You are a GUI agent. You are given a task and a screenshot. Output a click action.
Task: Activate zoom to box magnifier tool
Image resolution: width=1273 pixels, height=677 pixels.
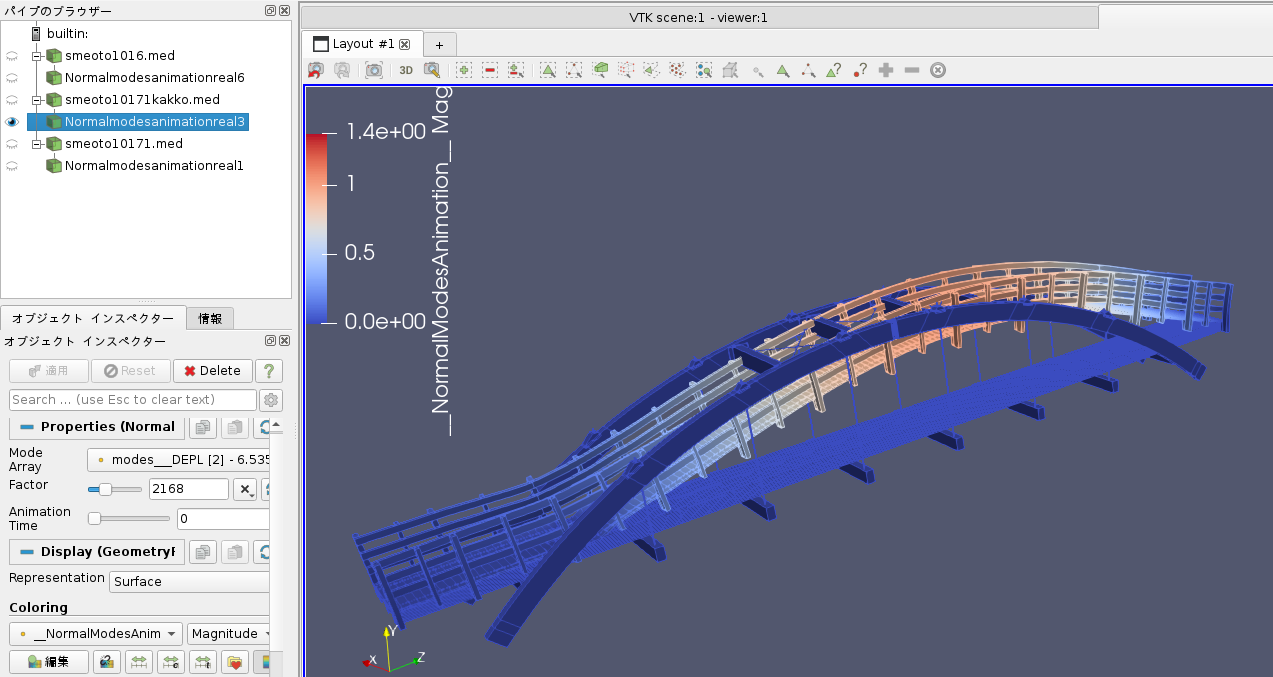coord(432,70)
